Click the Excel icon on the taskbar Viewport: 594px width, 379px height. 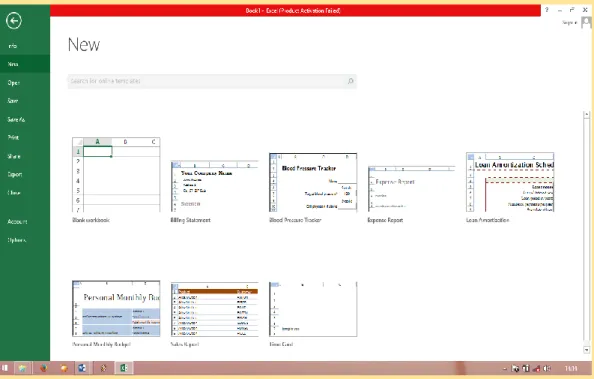click(124, 368)
